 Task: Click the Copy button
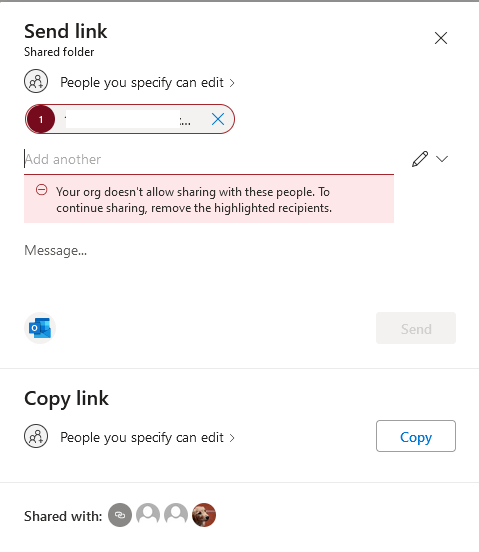[x=416, y=436]
